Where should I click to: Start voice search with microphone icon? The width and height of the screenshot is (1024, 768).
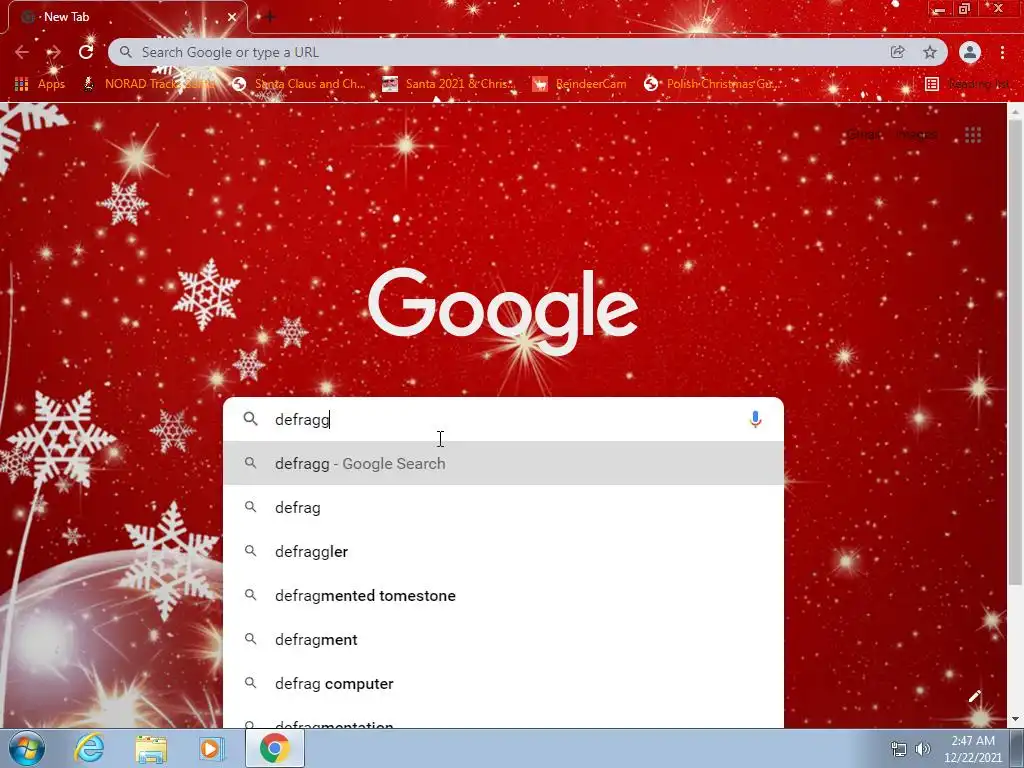pyautogui.click(x=755, y=419)
